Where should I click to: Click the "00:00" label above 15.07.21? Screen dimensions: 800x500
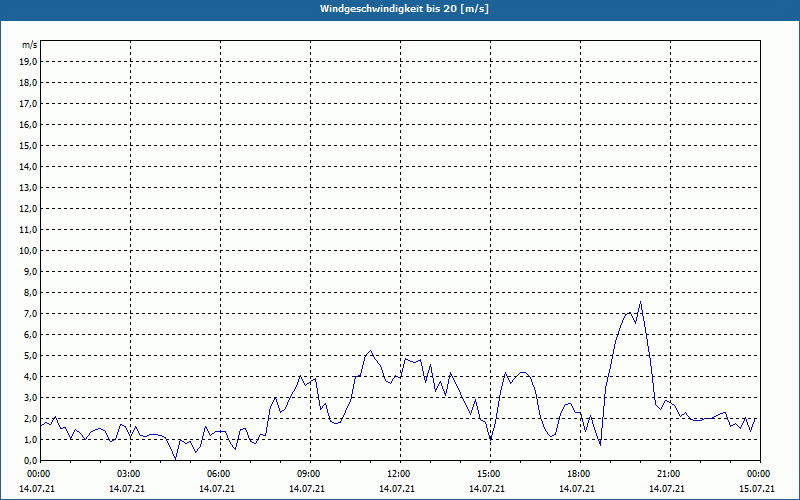pyautogui.click(x=757, y=474)
